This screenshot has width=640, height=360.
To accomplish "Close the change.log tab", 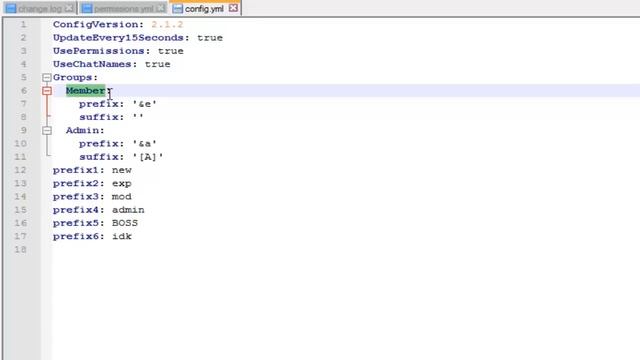I will pos(69,8).
